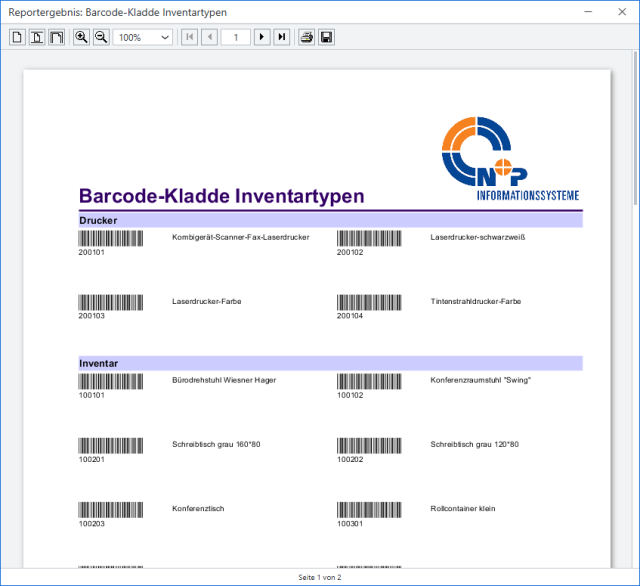Go to the previous page
Screen dimensions: 640x586
pos(209,38)
